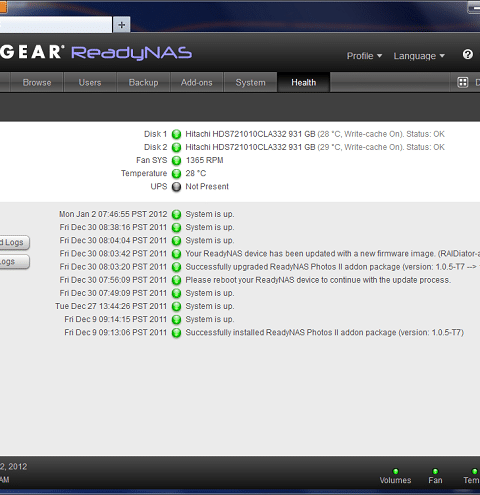The height and width of the screenshot is (495, 480).
Task: Switch to the Backup tab
Action: point(144,82)
